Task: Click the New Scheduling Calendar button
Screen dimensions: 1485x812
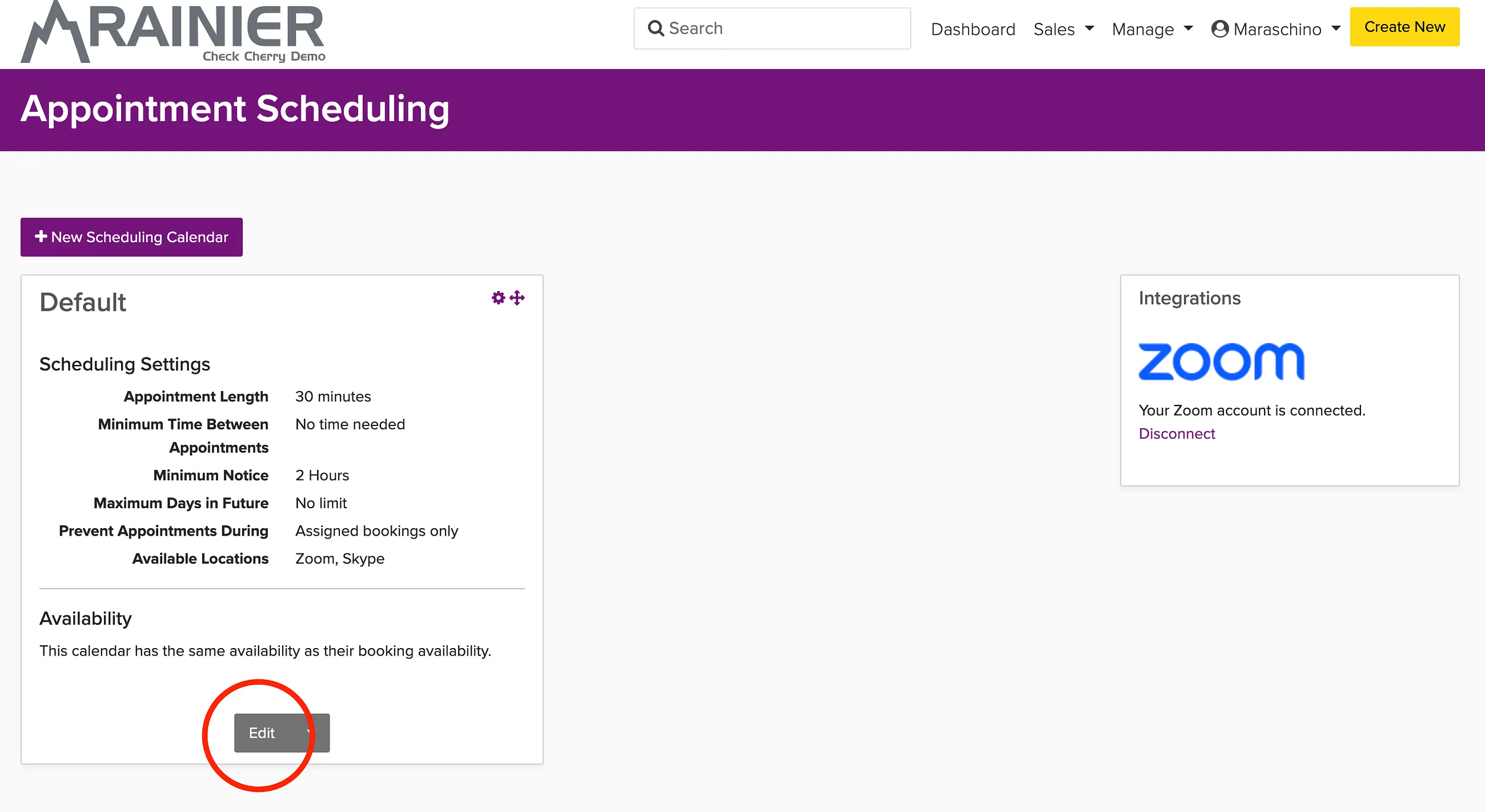Action: (131, 237)
